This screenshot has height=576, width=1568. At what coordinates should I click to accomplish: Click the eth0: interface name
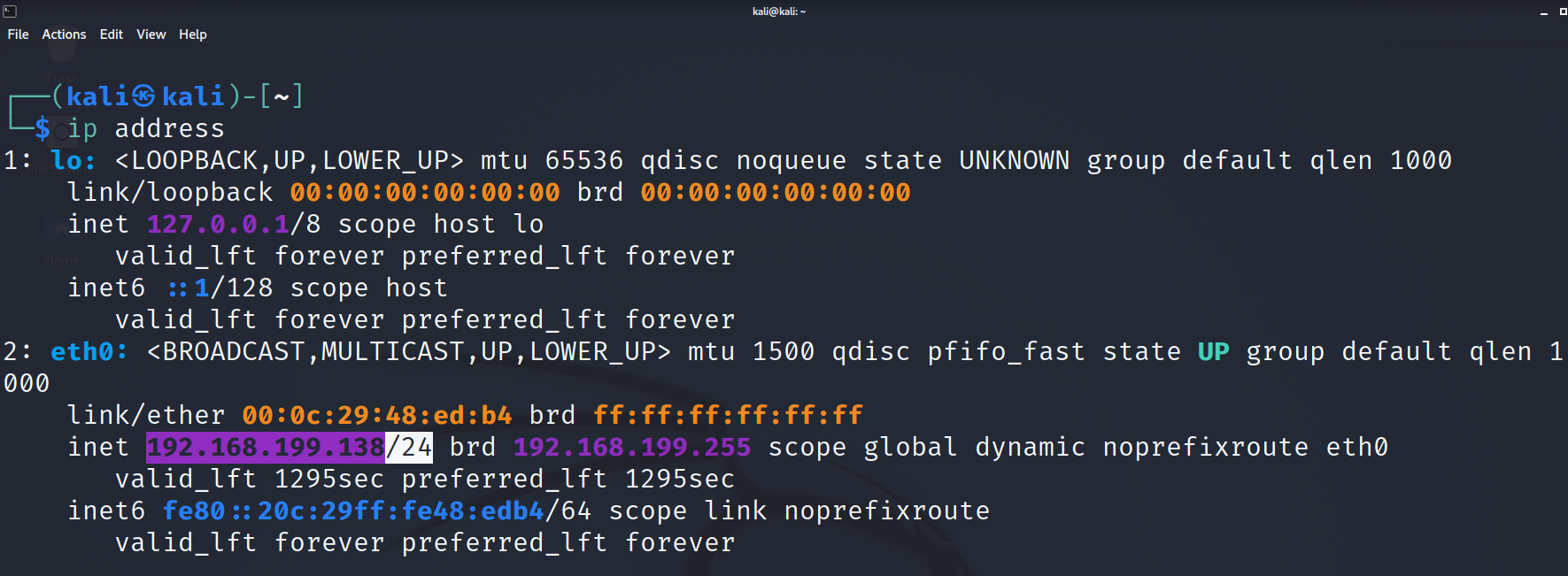point(89,352)
